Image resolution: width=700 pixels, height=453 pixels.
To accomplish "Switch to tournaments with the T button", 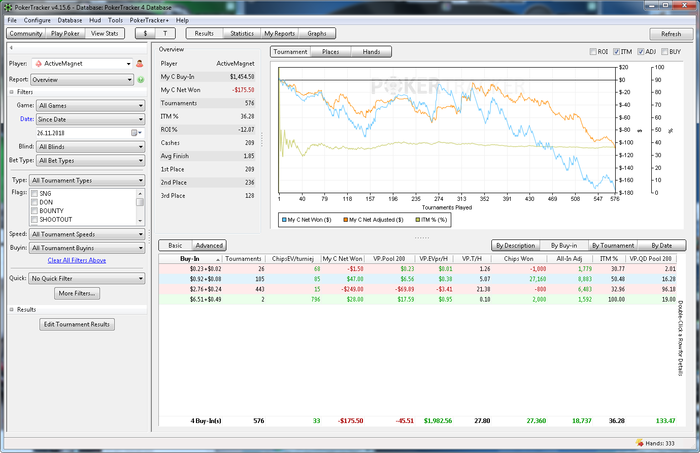I will 165,33.
